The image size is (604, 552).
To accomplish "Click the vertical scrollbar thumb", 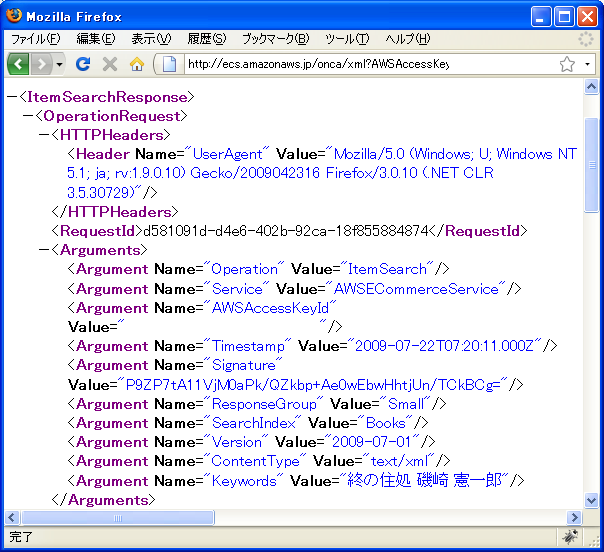I will point(591,165).
